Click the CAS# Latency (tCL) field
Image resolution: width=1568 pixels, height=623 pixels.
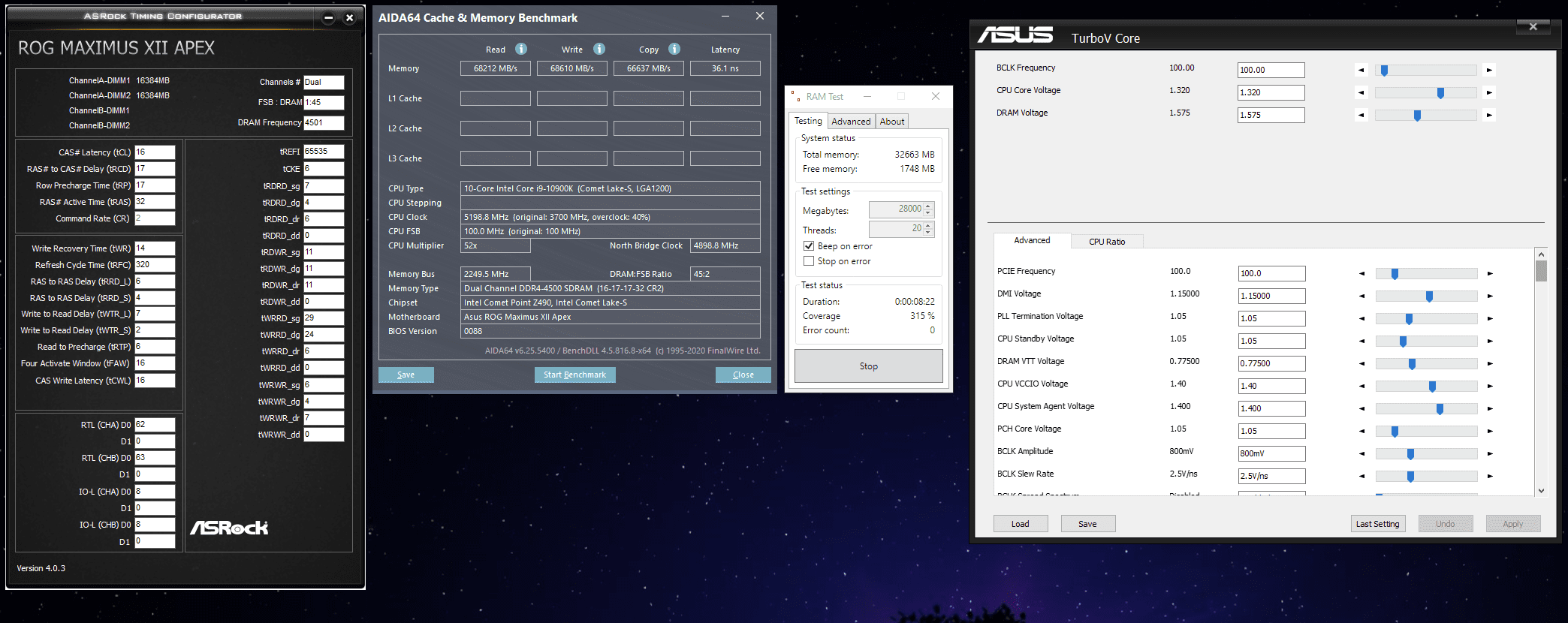pos(155,152)
